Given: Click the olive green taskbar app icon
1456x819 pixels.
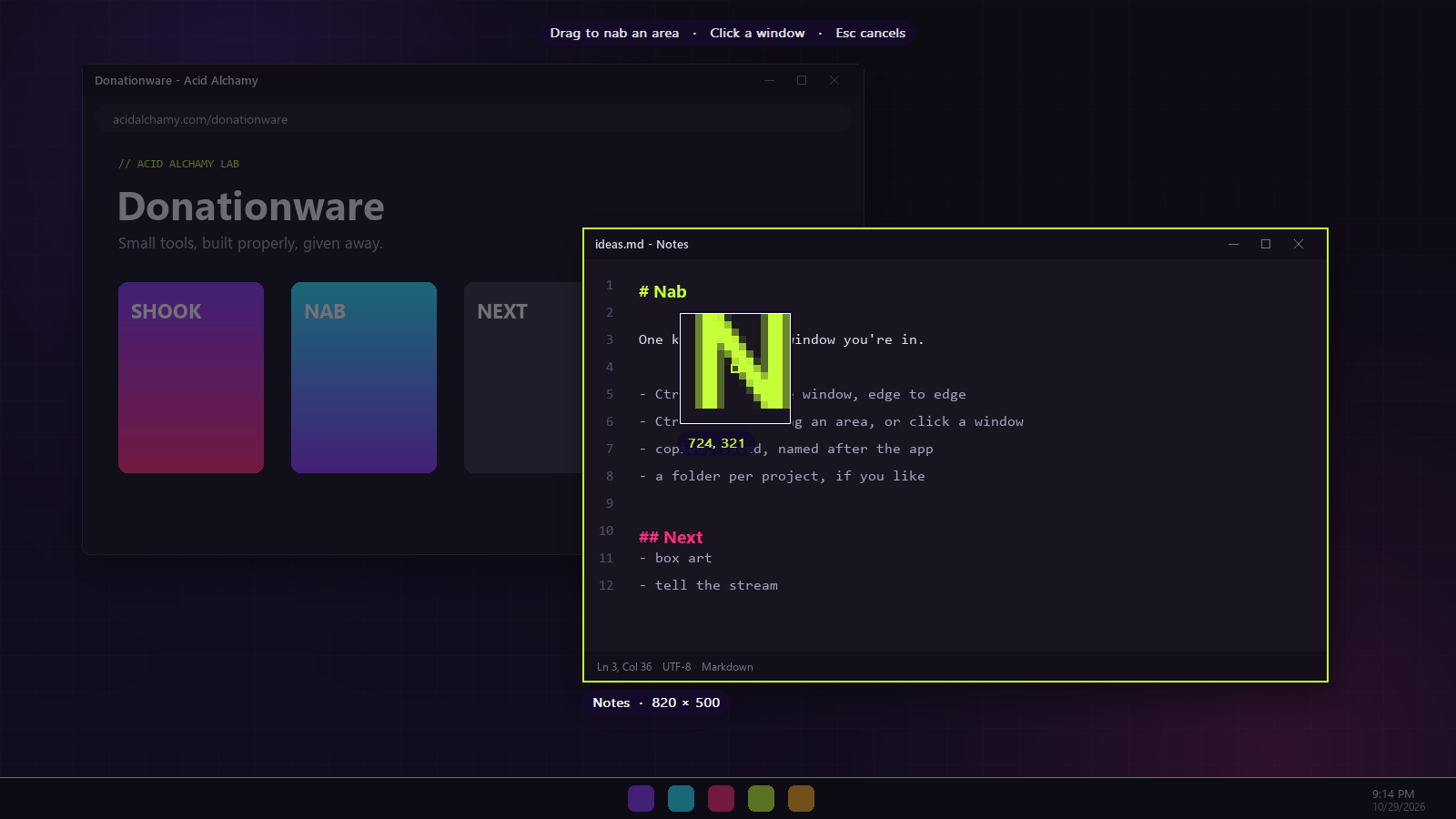Looking at the screenshot, I should pyautogui.click(x=761, y=798).
